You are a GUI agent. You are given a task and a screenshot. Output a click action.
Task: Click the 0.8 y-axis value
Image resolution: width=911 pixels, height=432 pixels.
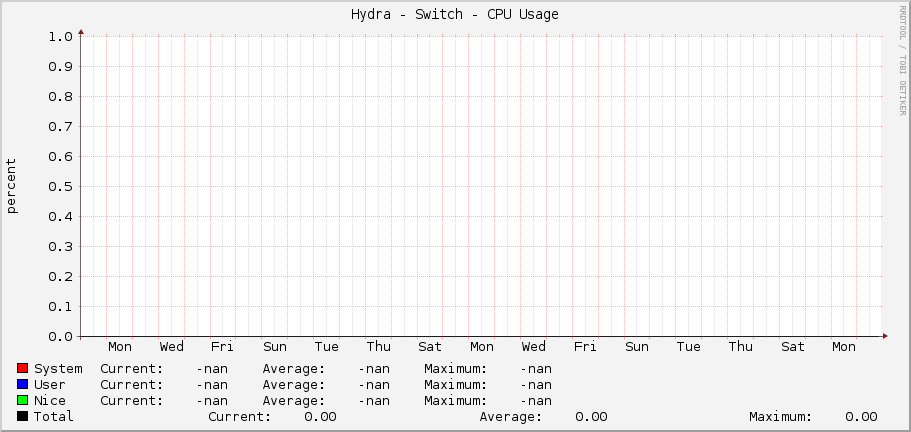(60, 96)
